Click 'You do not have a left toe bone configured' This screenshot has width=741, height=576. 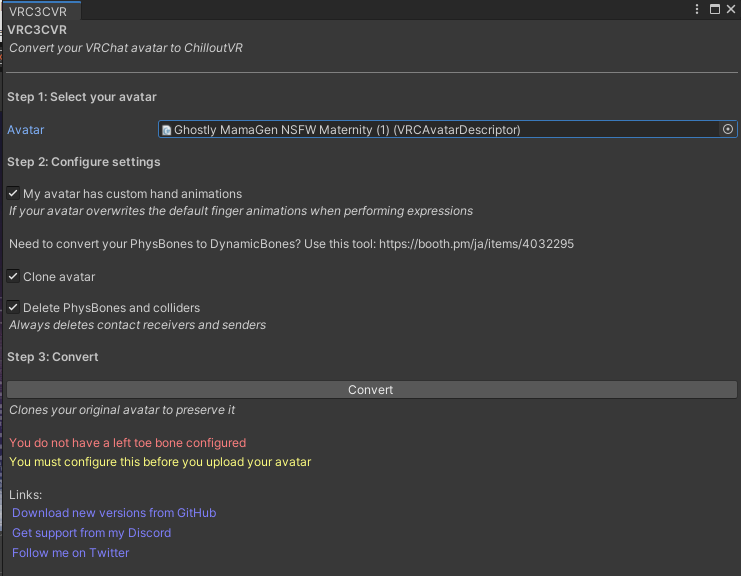pos(128,443)
